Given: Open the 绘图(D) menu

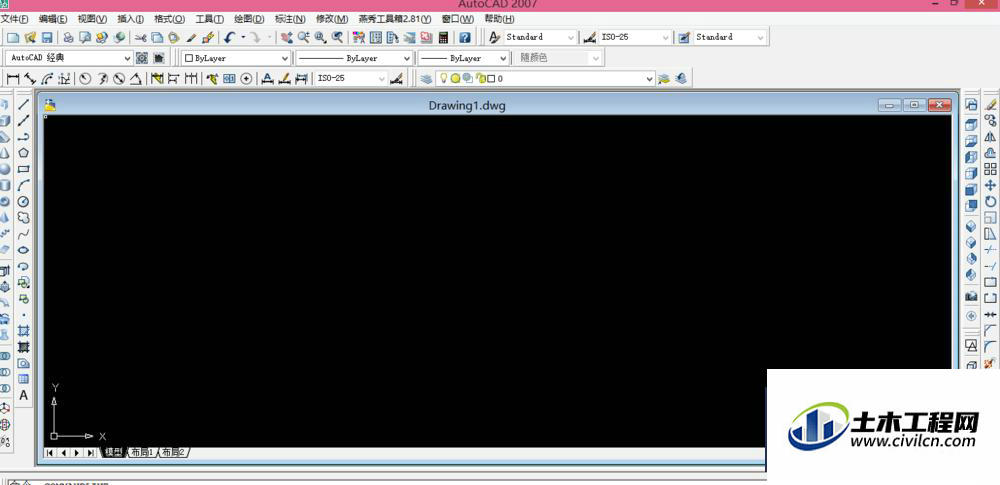Looking at the screenshot, I should 249,19.
